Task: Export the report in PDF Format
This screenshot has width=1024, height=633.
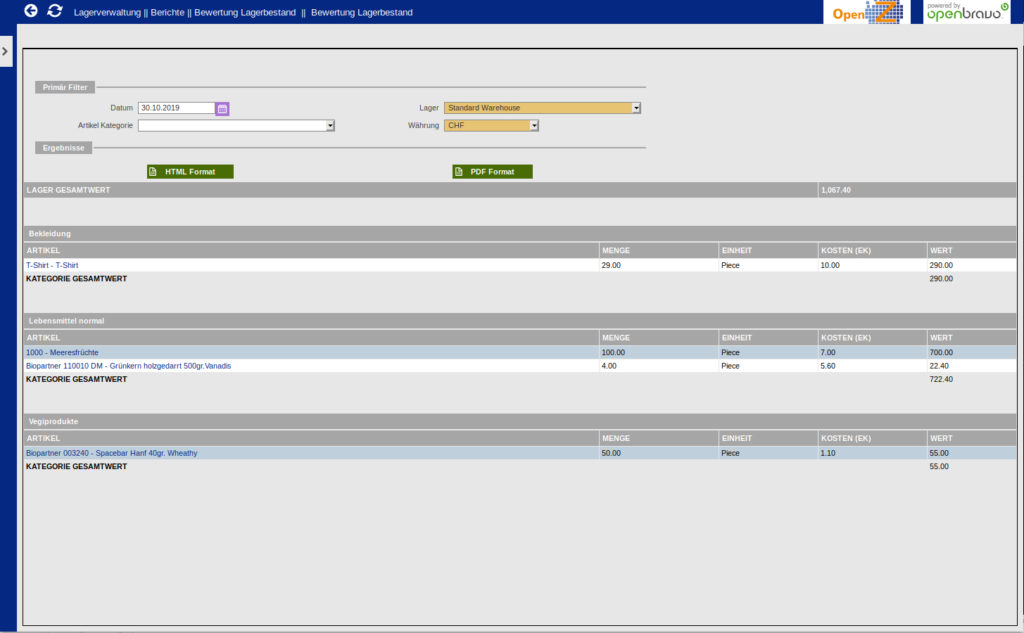Action: pos(492,172)
